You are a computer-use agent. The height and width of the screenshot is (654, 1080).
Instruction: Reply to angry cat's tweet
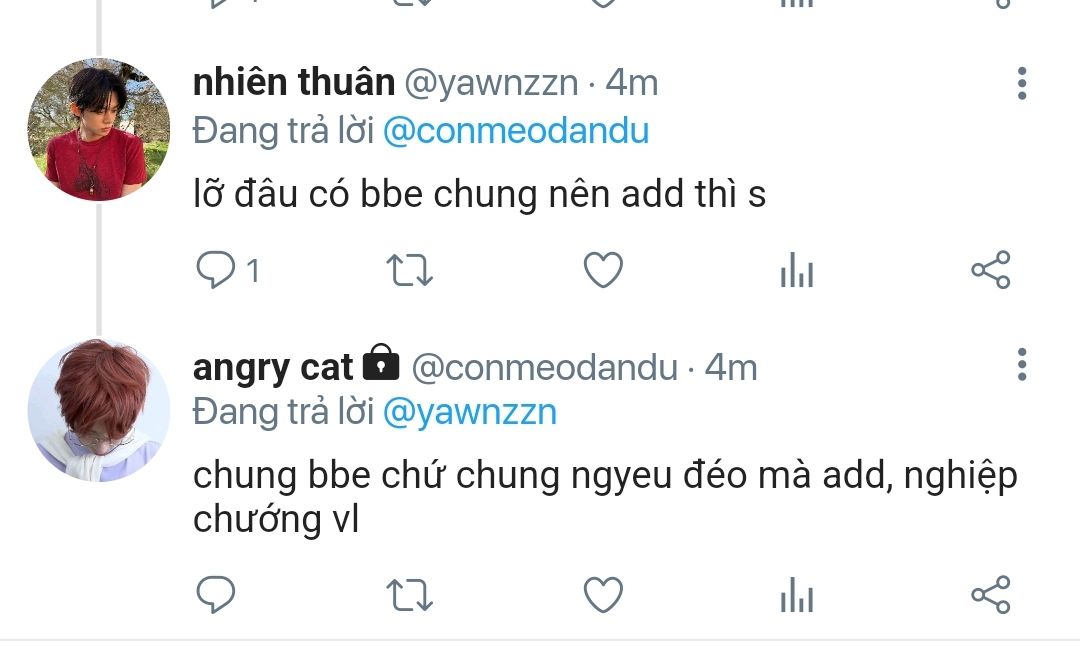216,595
